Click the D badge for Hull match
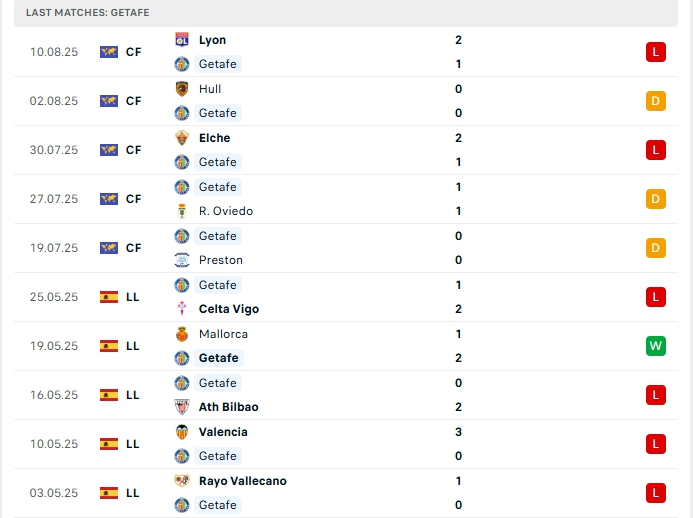This screenshot has height=518, width=693. coord(656,101)
